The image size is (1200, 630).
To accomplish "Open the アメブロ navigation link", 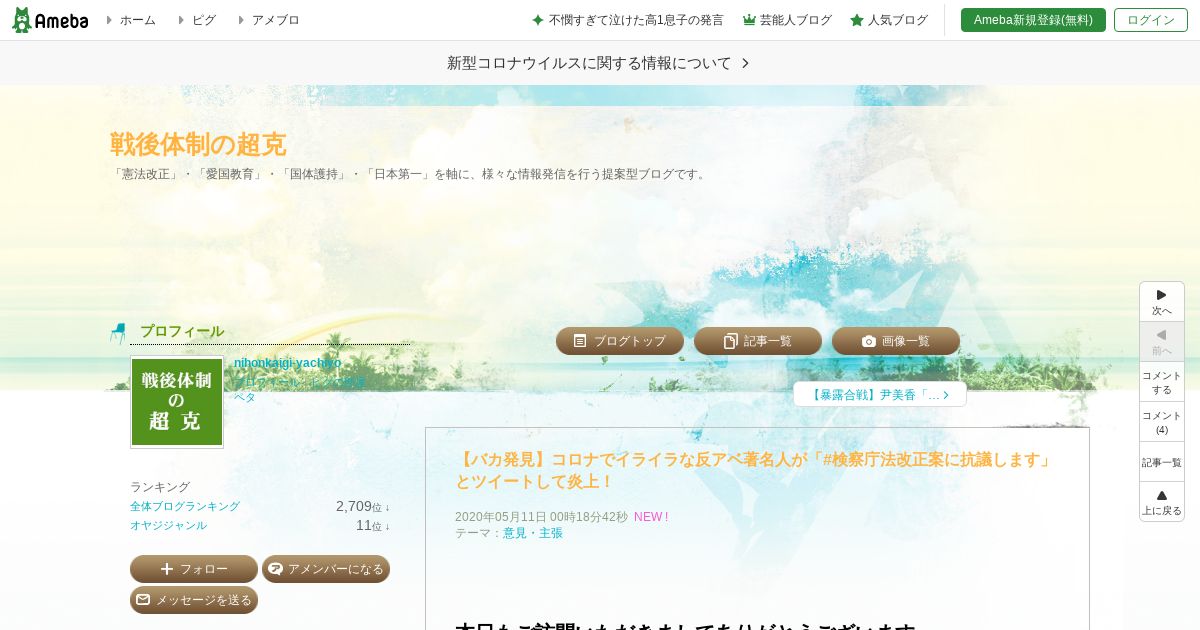I will [x=275, y=20].
